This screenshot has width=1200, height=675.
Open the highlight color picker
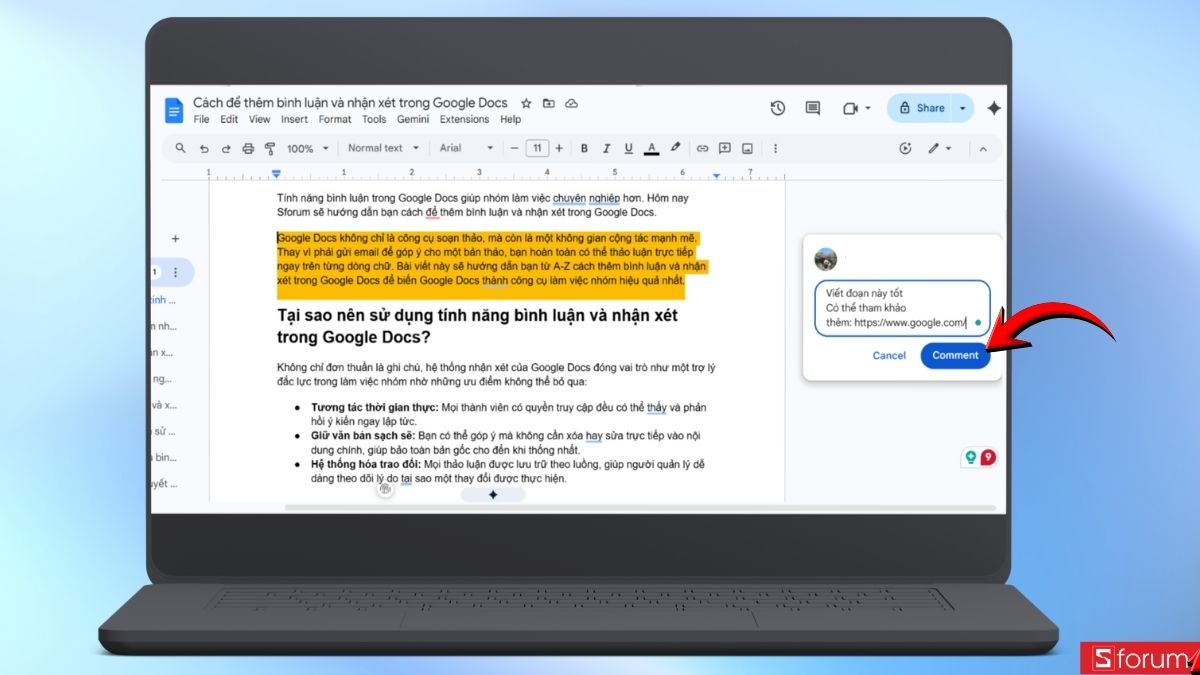coord(675,148)
